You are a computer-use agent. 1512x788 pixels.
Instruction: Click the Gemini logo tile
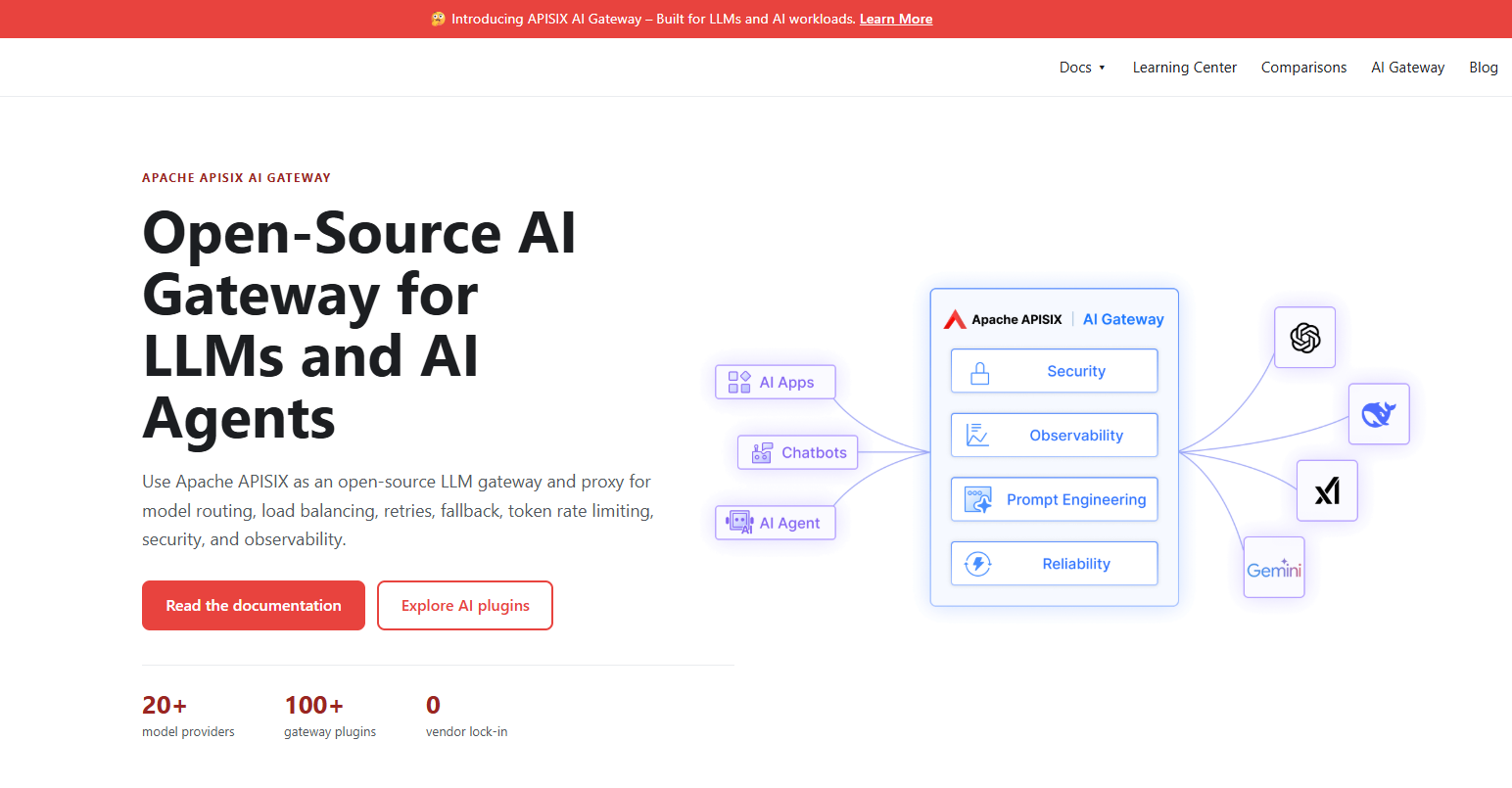pyautogui.click(x=1274, y=567)
